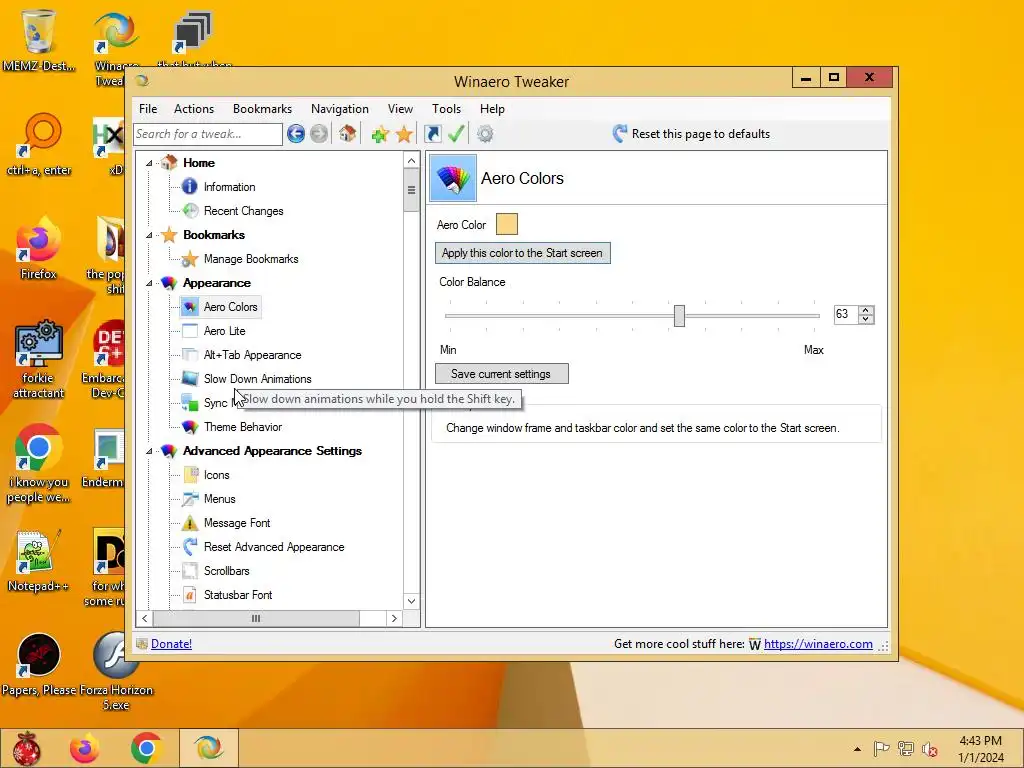Open settings via the gear toolbar icon
1024x768 pixels.
[485, 134]
